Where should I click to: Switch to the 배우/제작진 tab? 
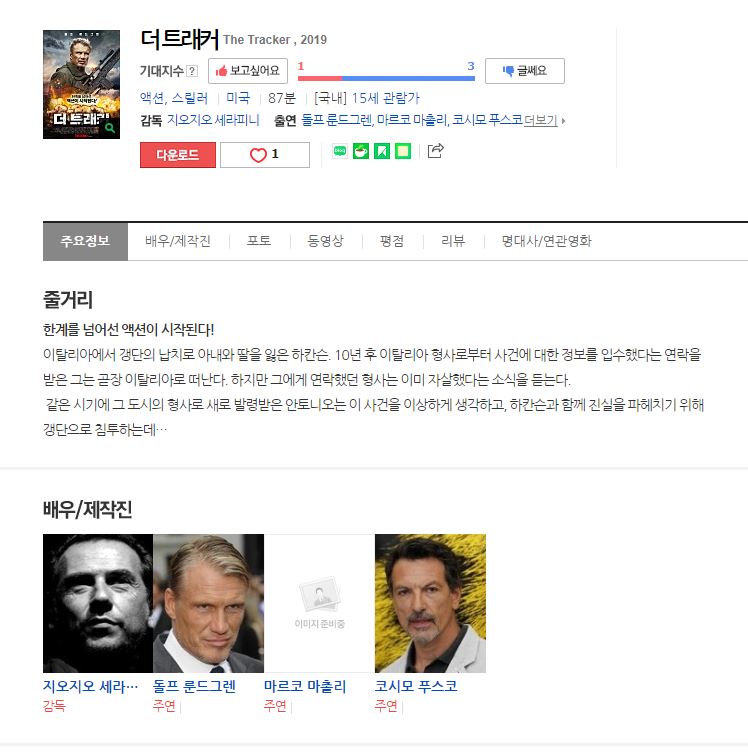click(178, 241)
